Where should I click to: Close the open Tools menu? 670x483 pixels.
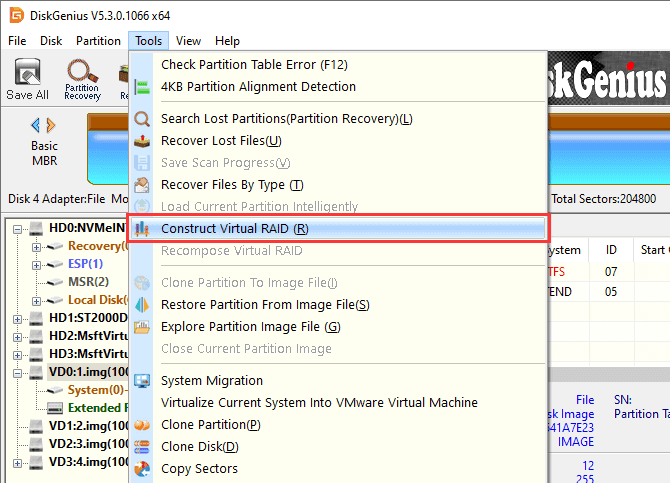pyautogui.click(x=148, y=41)
